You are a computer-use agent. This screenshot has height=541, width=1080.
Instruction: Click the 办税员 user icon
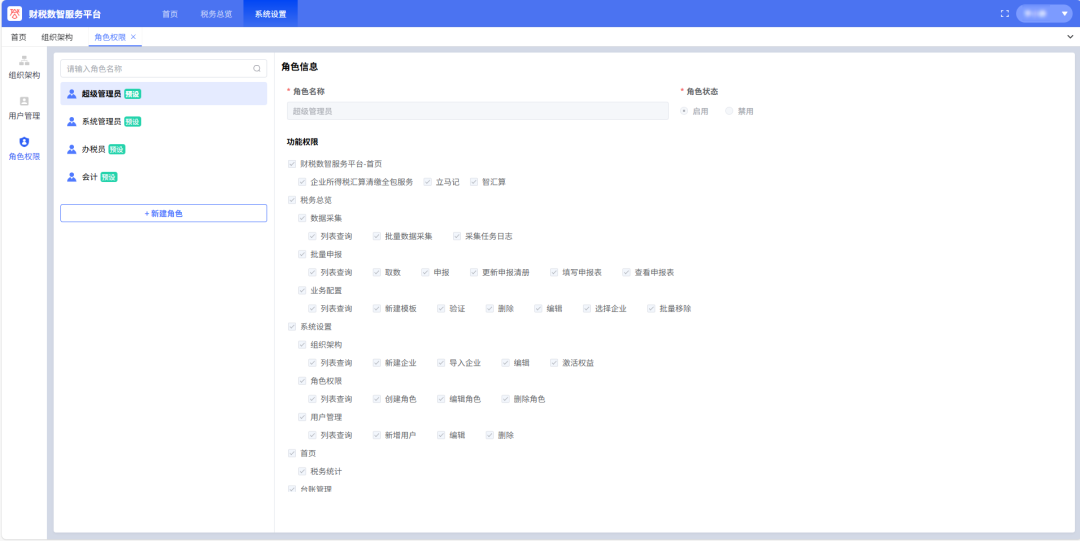72,149
